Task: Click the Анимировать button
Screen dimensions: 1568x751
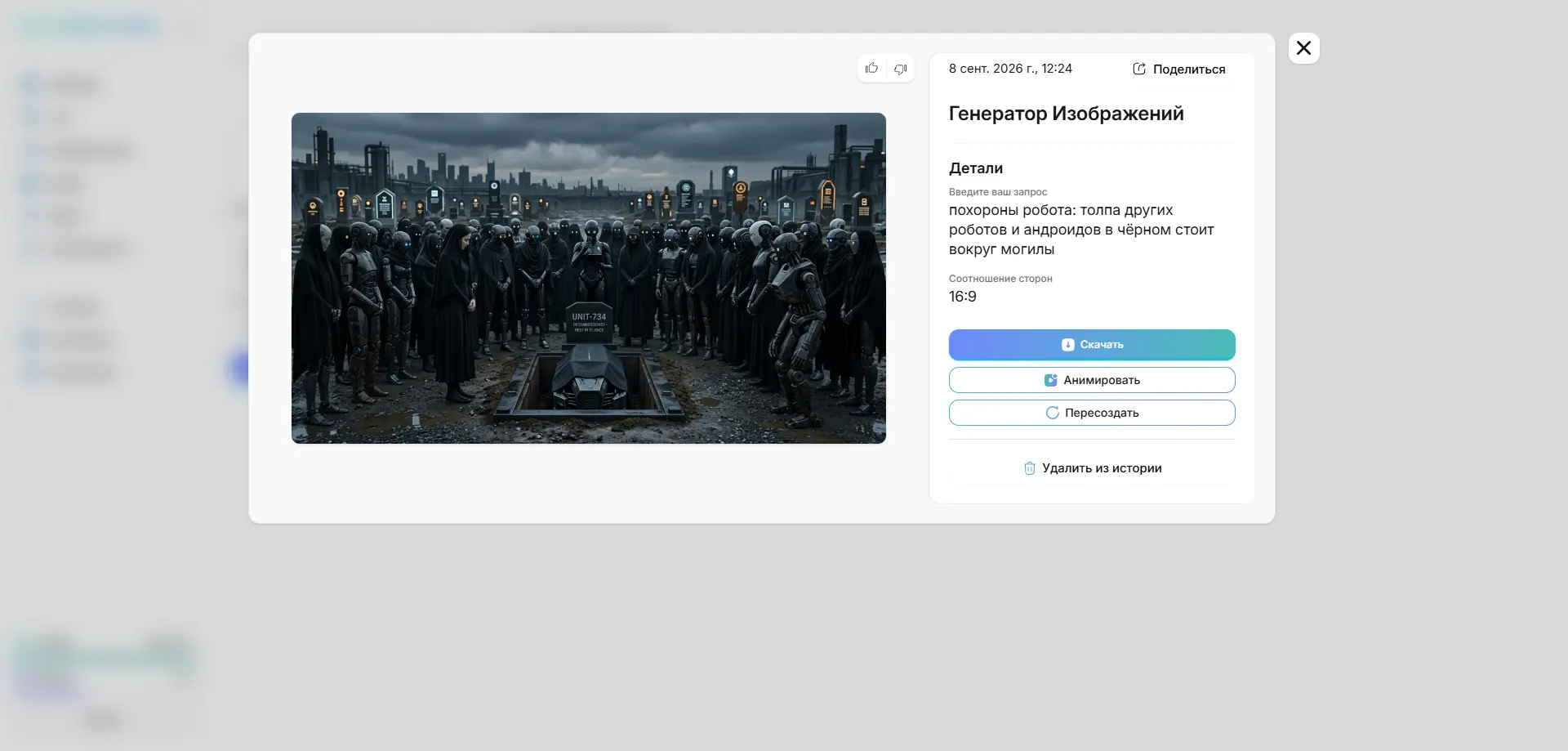Action: coord(1092,380)
